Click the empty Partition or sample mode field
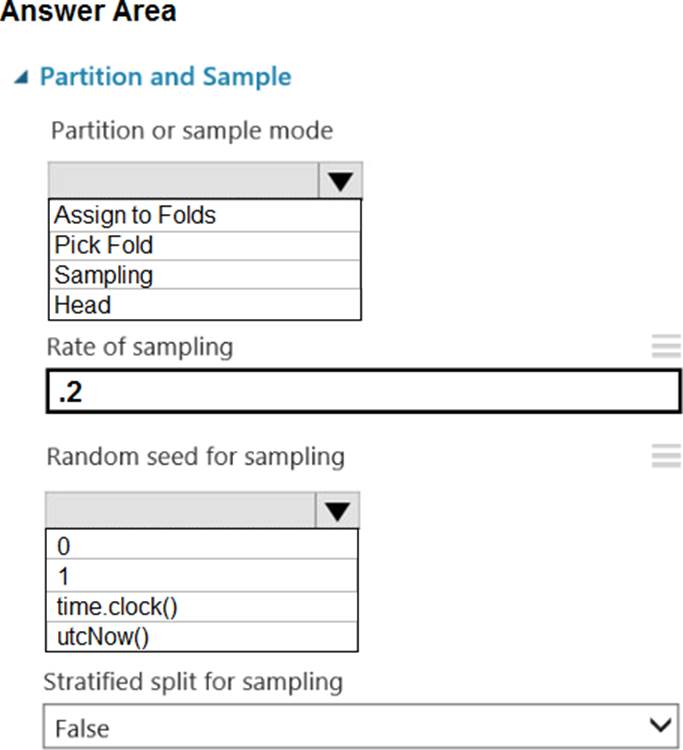 tap(183, 181)
